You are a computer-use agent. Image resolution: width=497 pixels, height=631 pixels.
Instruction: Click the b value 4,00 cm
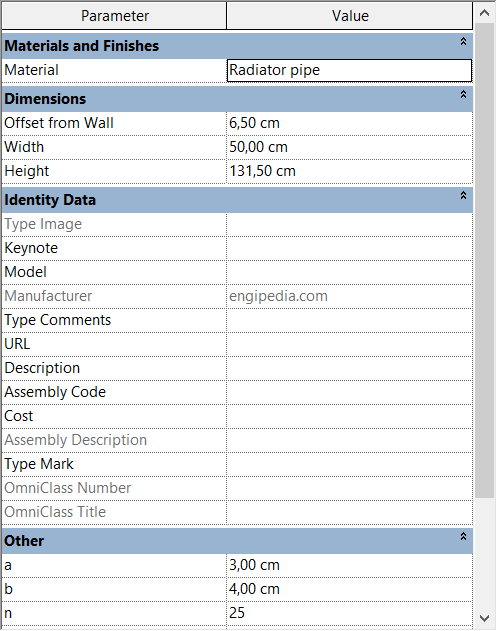click(x=349, y=590)
